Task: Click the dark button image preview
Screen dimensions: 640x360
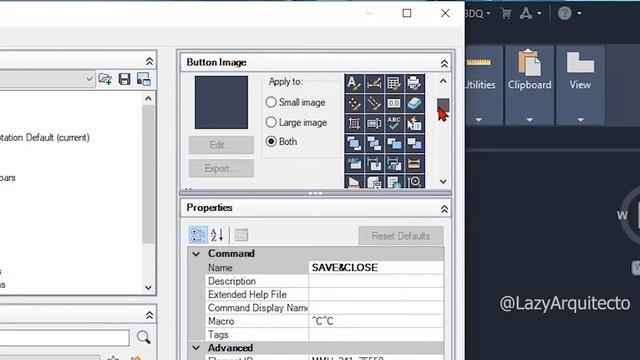Action: point(221,102)
